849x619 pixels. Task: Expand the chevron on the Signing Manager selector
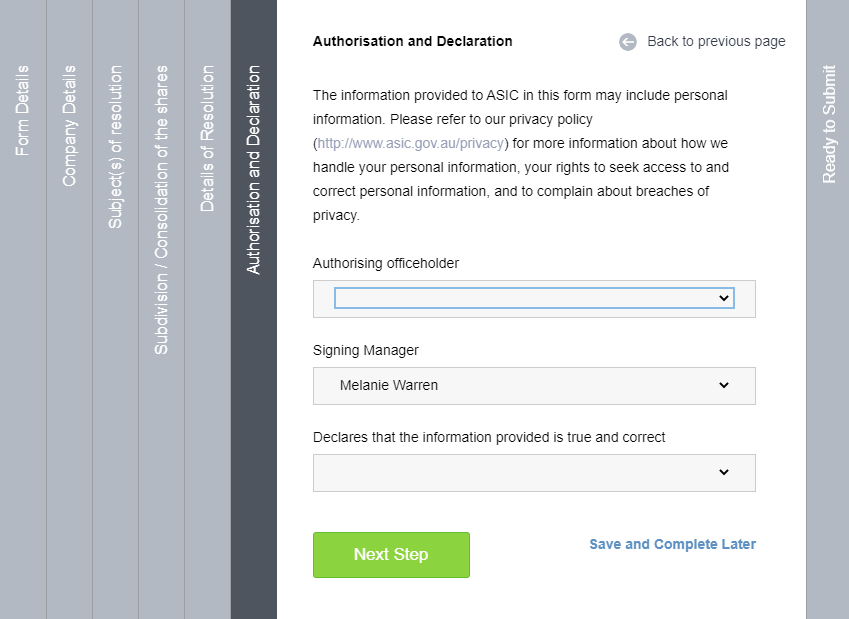[725, 385]
